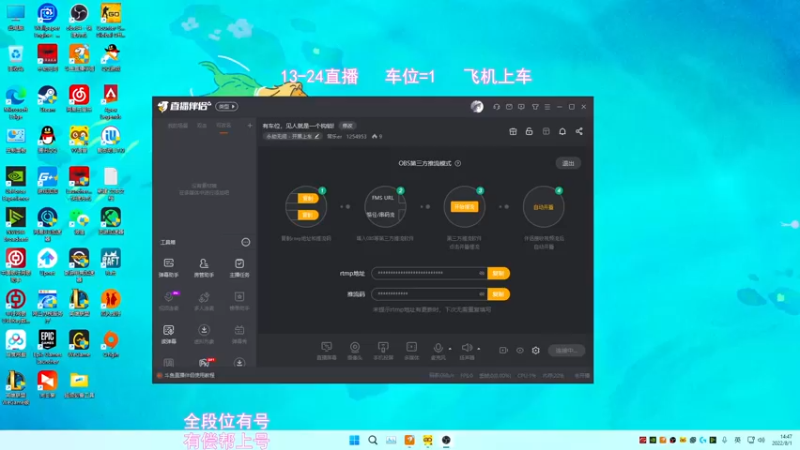800x450 pixels.
Task: Select the second scene tab in left panel
Action: pyautogui.click(x=202, y=126)
